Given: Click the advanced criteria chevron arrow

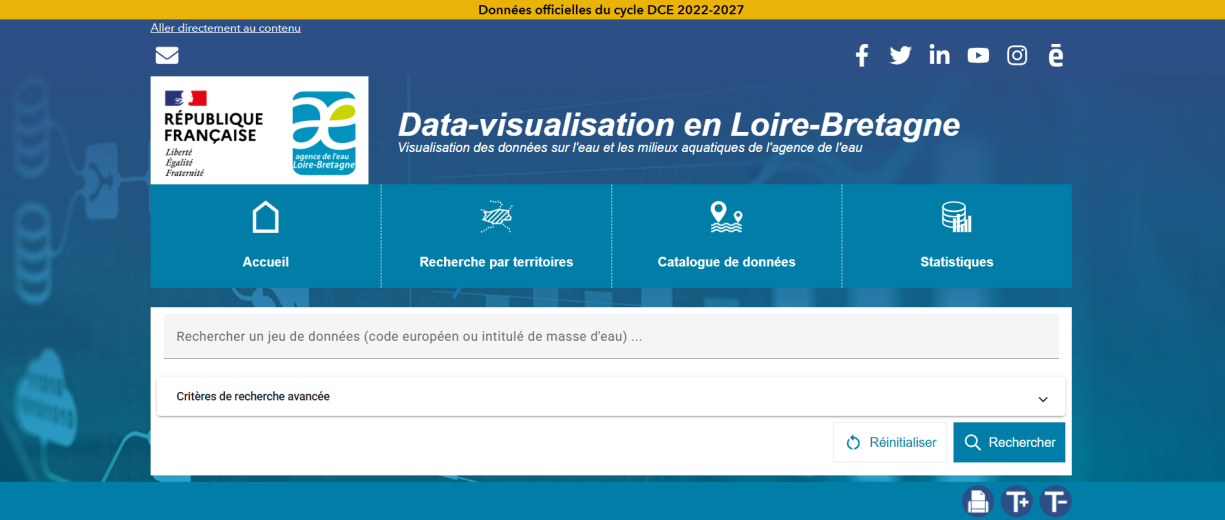Looking at the screenshot, I should pyautogui.click(x=1043, y=399).
